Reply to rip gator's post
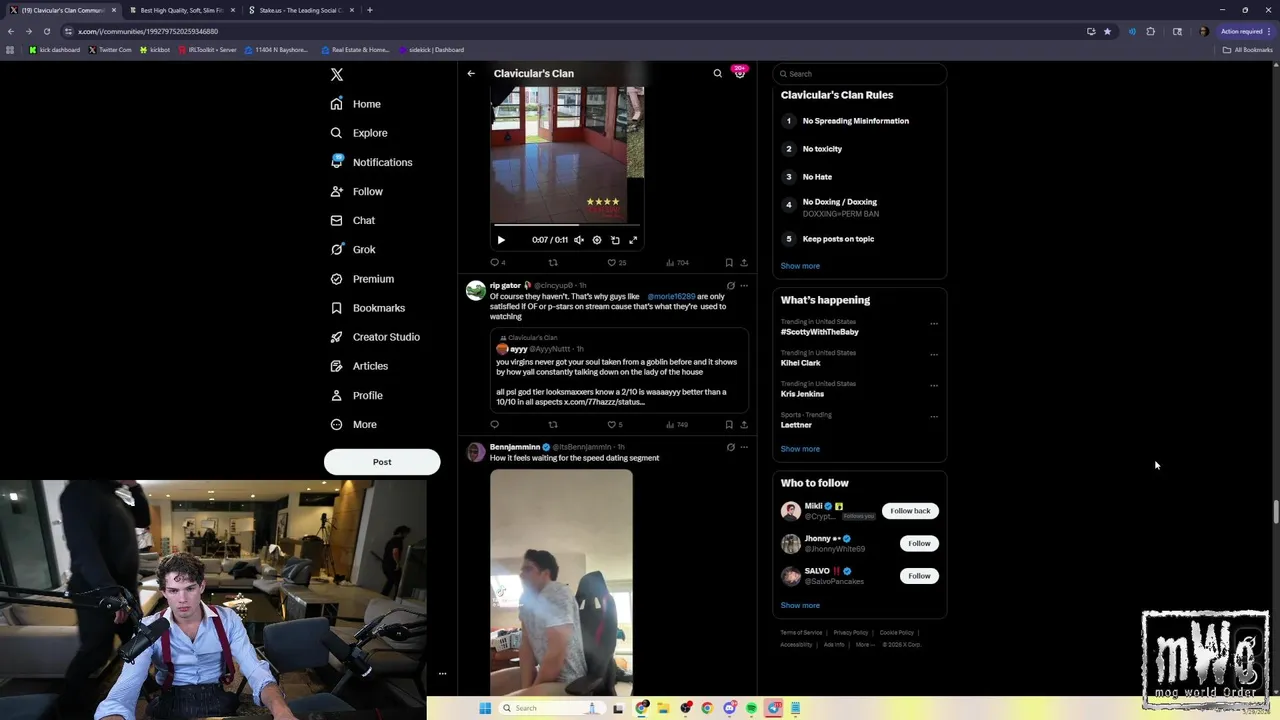Screen dimensions: 1280x720 click(x=494, y=425)
